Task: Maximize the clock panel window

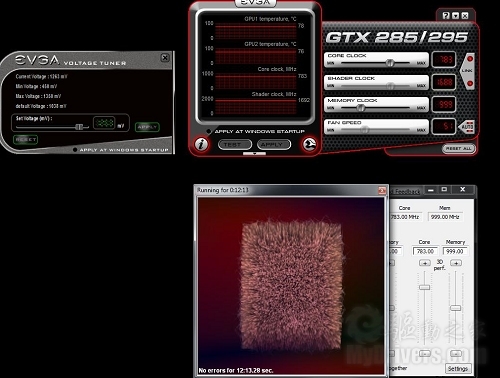Action: [444, 189]
